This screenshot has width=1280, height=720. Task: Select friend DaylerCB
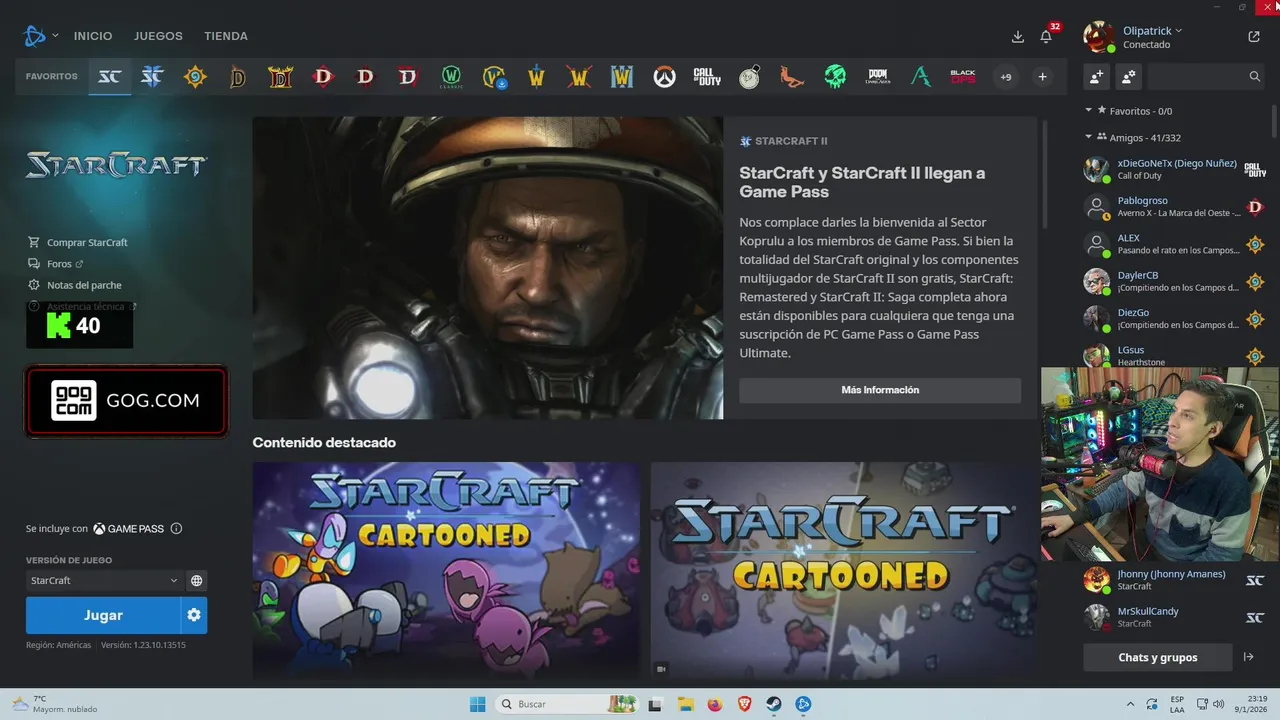(x=1176, y=281)
